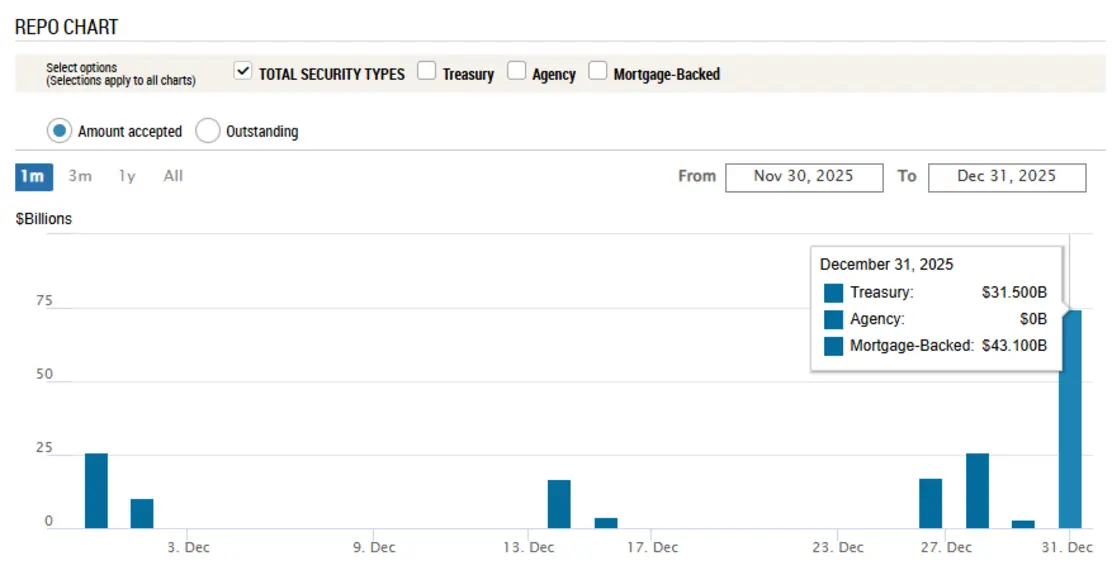Viewport: 1112px width, 575px height.
Task: Select the Amount accepted radio button
Action: point(60,131)
